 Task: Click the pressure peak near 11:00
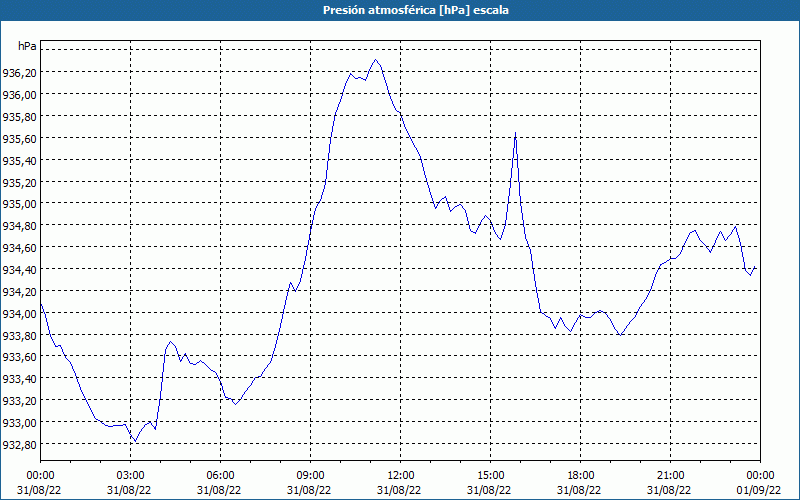pos(376,60)
